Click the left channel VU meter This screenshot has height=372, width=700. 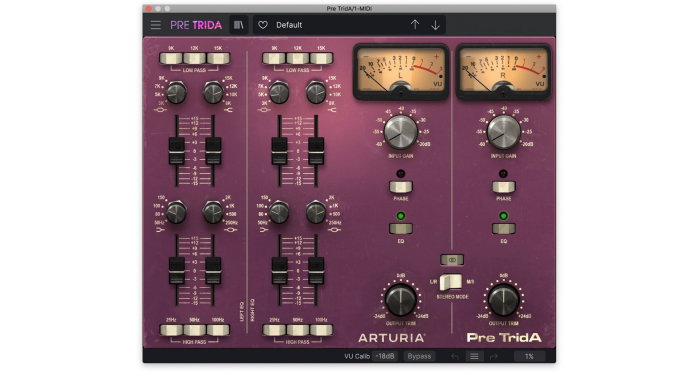click(401, 71)
